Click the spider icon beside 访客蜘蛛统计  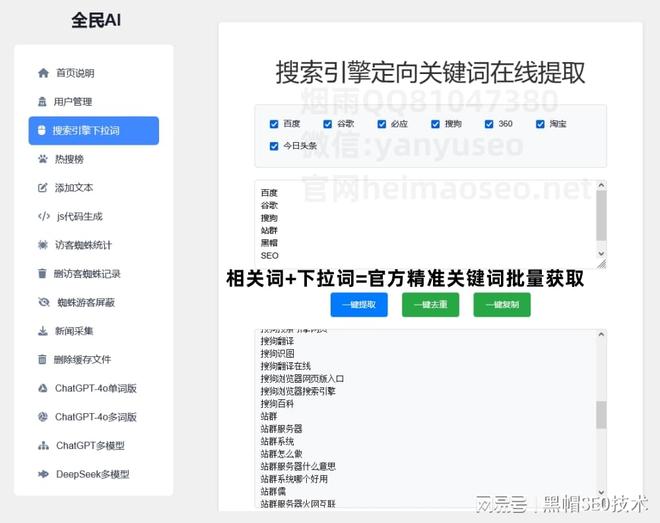point(42,245)
